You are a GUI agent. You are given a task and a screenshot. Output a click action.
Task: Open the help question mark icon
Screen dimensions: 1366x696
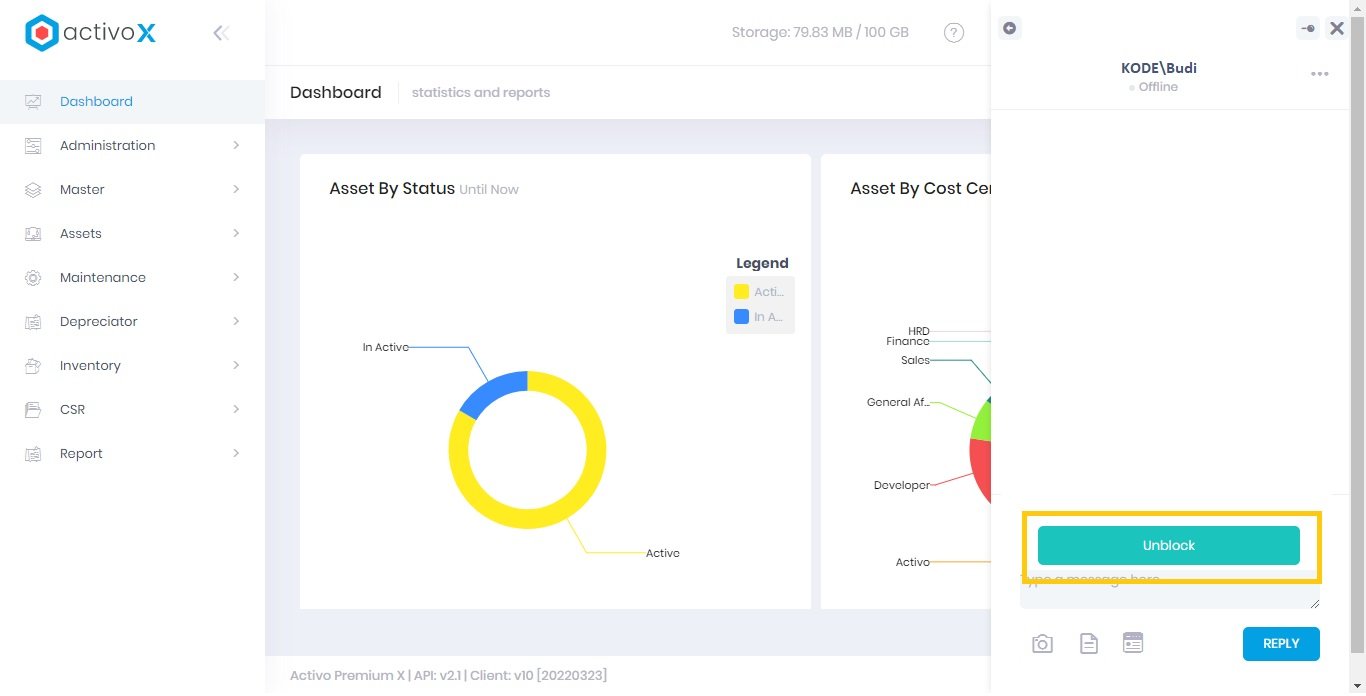(954, 33)
